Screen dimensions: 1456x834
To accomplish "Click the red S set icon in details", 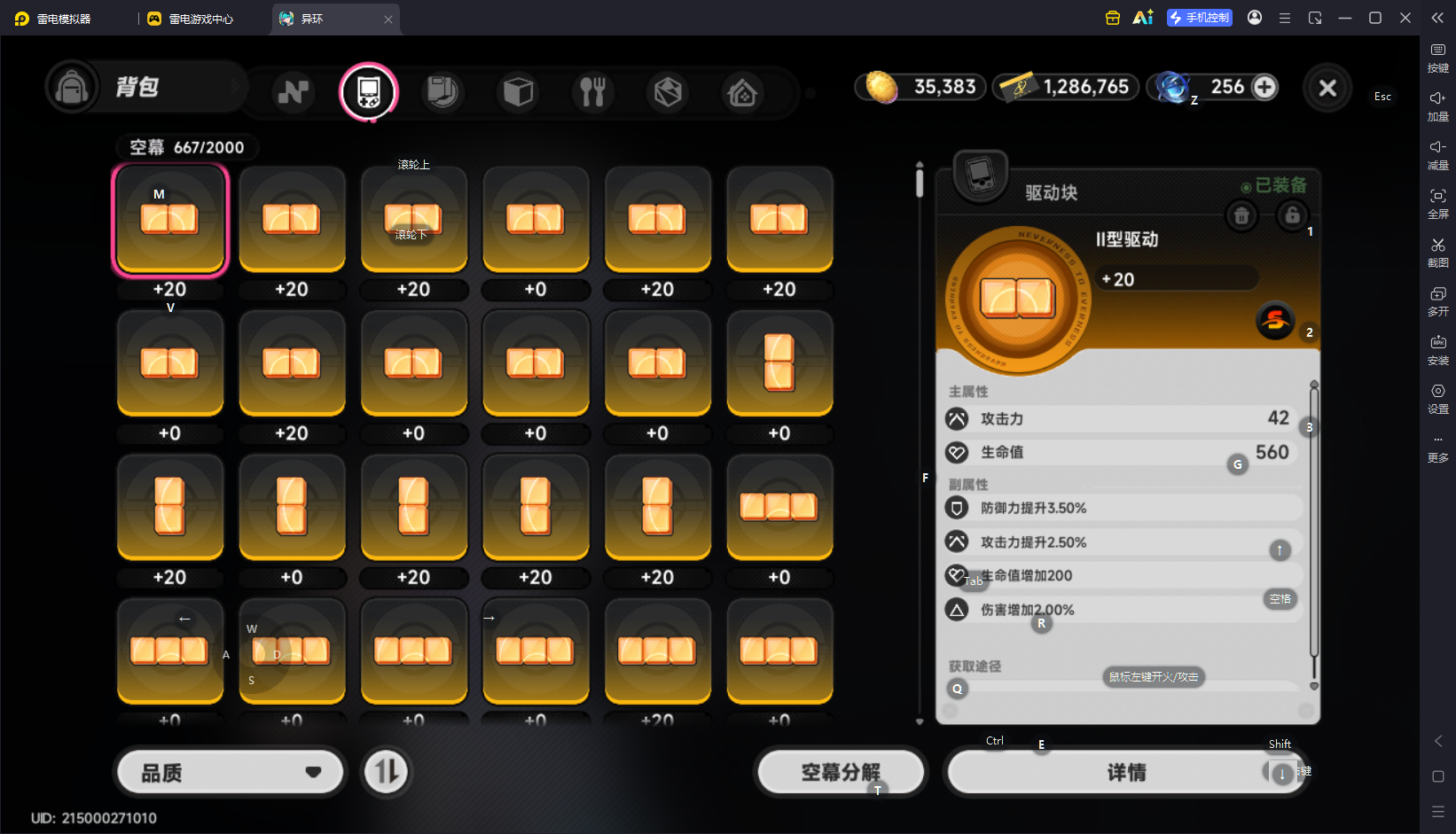I will 1275,320.
